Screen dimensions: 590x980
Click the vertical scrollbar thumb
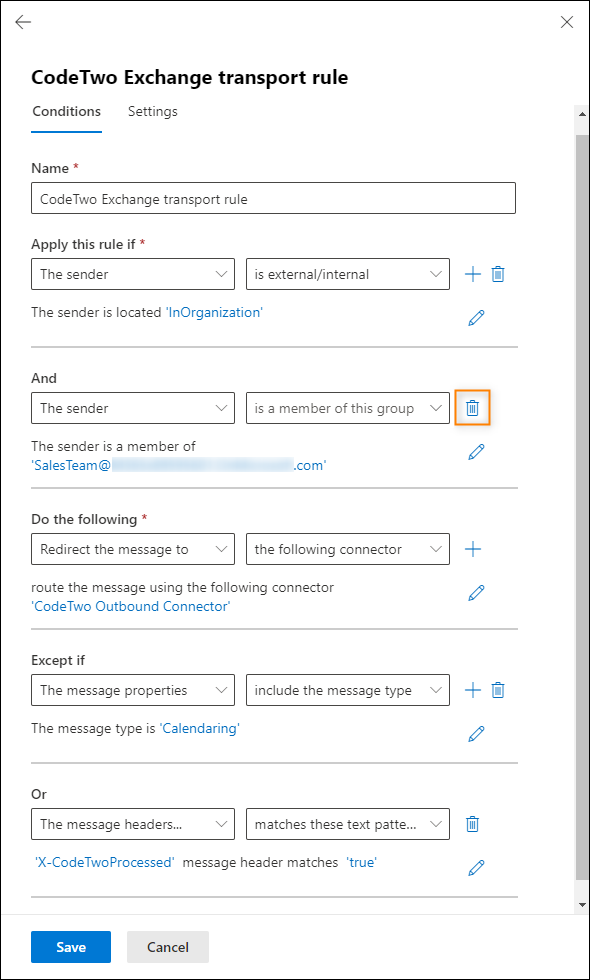click(582, 509)
